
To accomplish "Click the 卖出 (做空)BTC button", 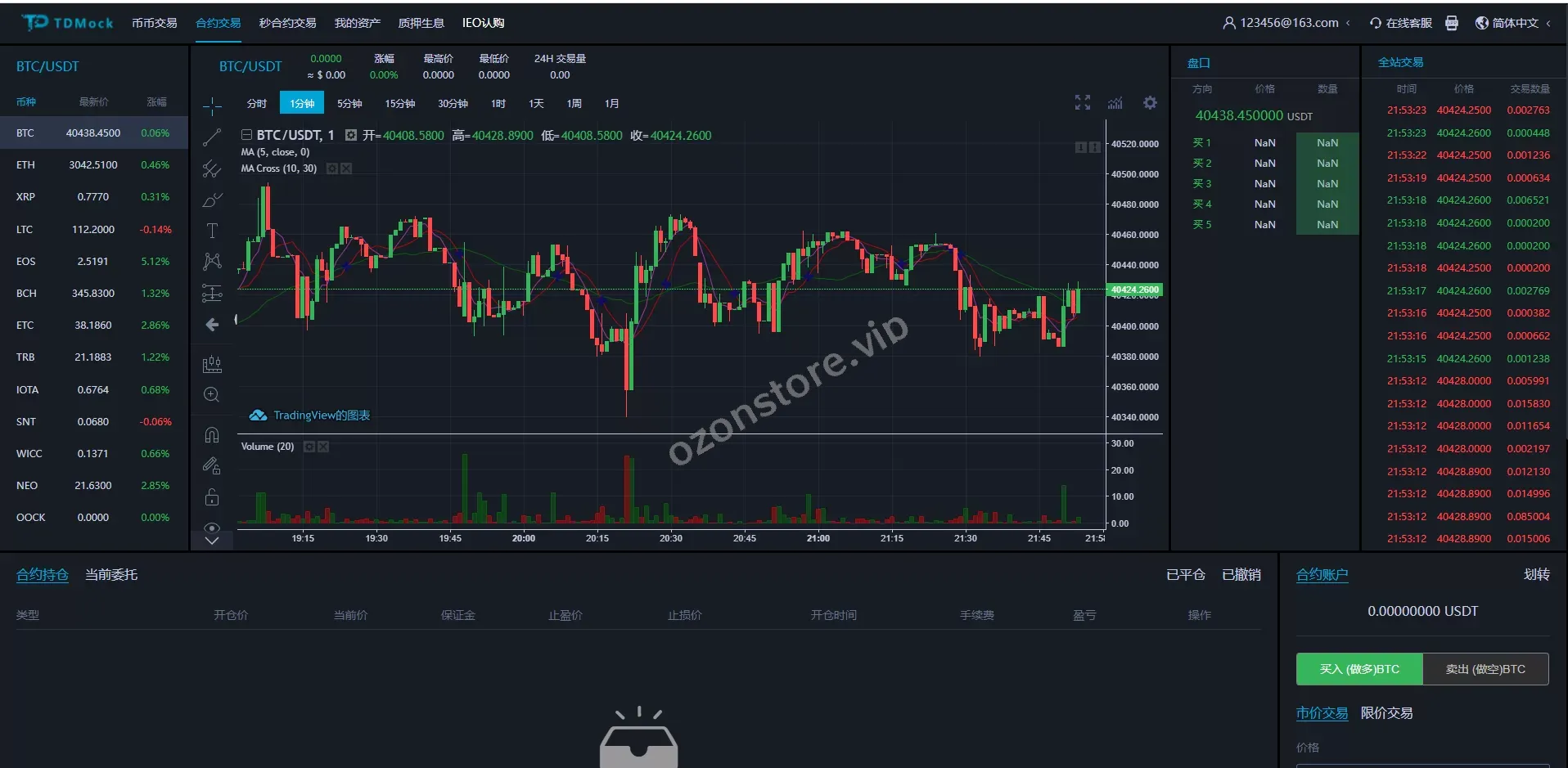I will click(1485, 669).
